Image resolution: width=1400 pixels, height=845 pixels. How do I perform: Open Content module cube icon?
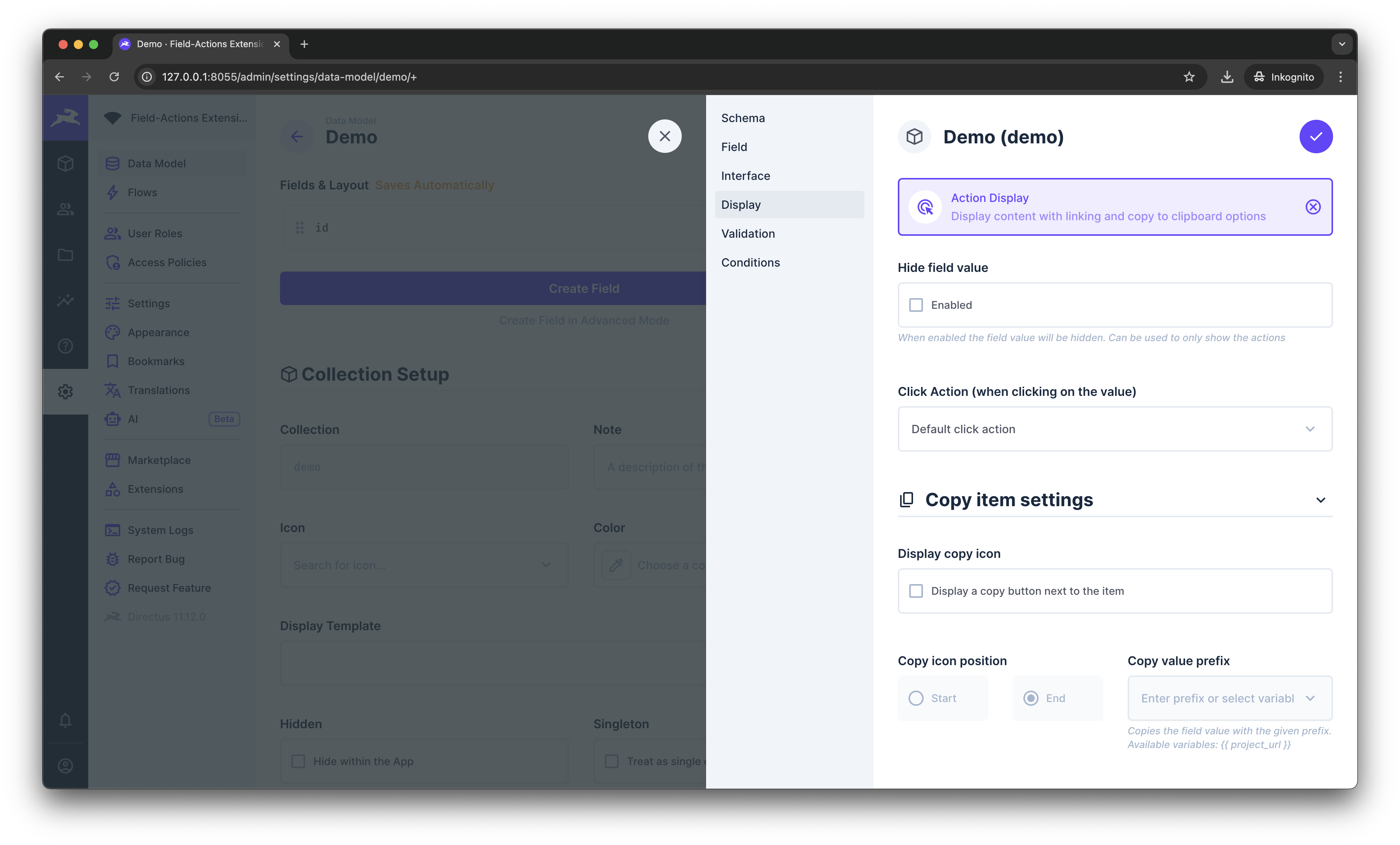point(65,164)
